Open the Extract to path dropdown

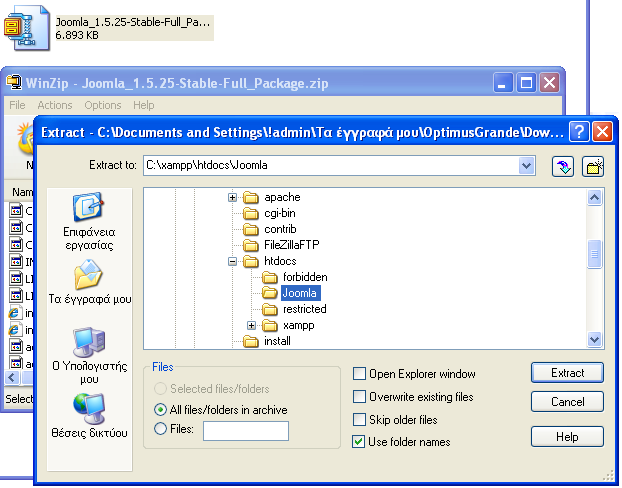click(x=526, y=165)
